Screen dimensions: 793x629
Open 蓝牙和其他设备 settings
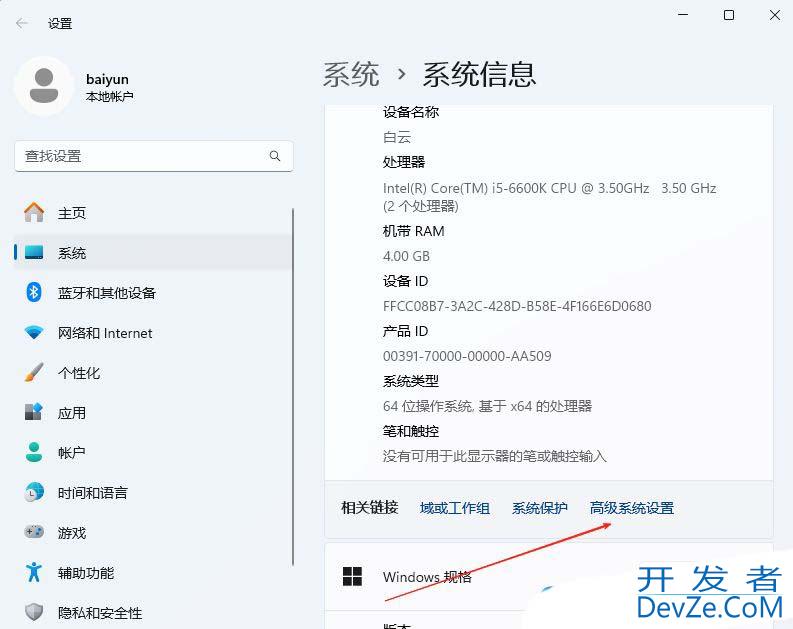click(153, 292)
